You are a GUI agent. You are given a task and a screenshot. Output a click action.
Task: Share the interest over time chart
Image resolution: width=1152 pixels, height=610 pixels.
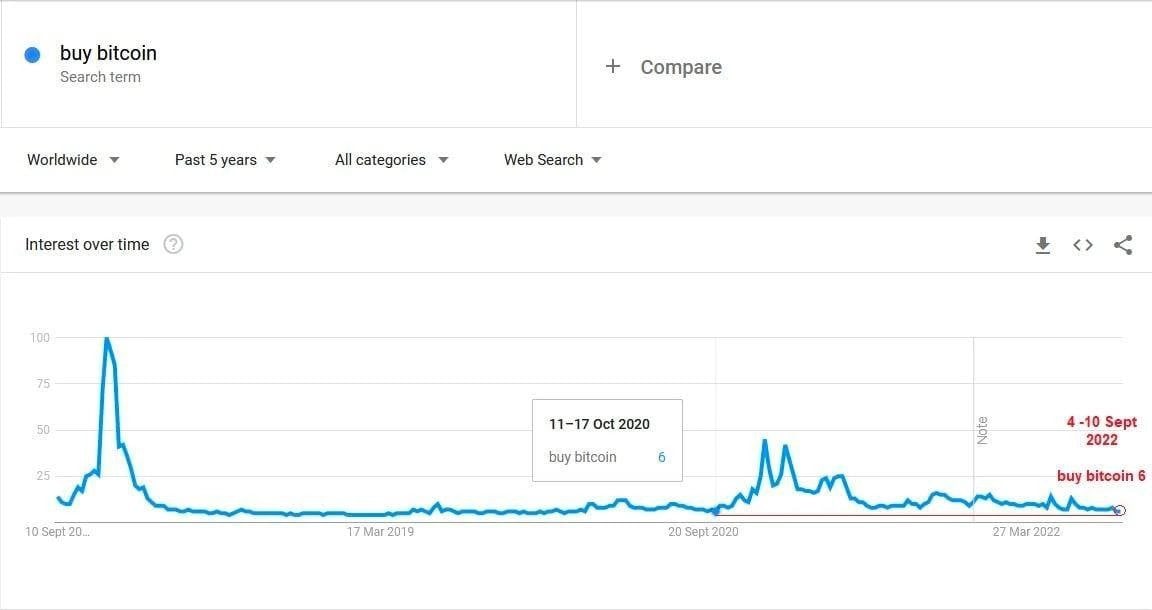coord(1123,245)
